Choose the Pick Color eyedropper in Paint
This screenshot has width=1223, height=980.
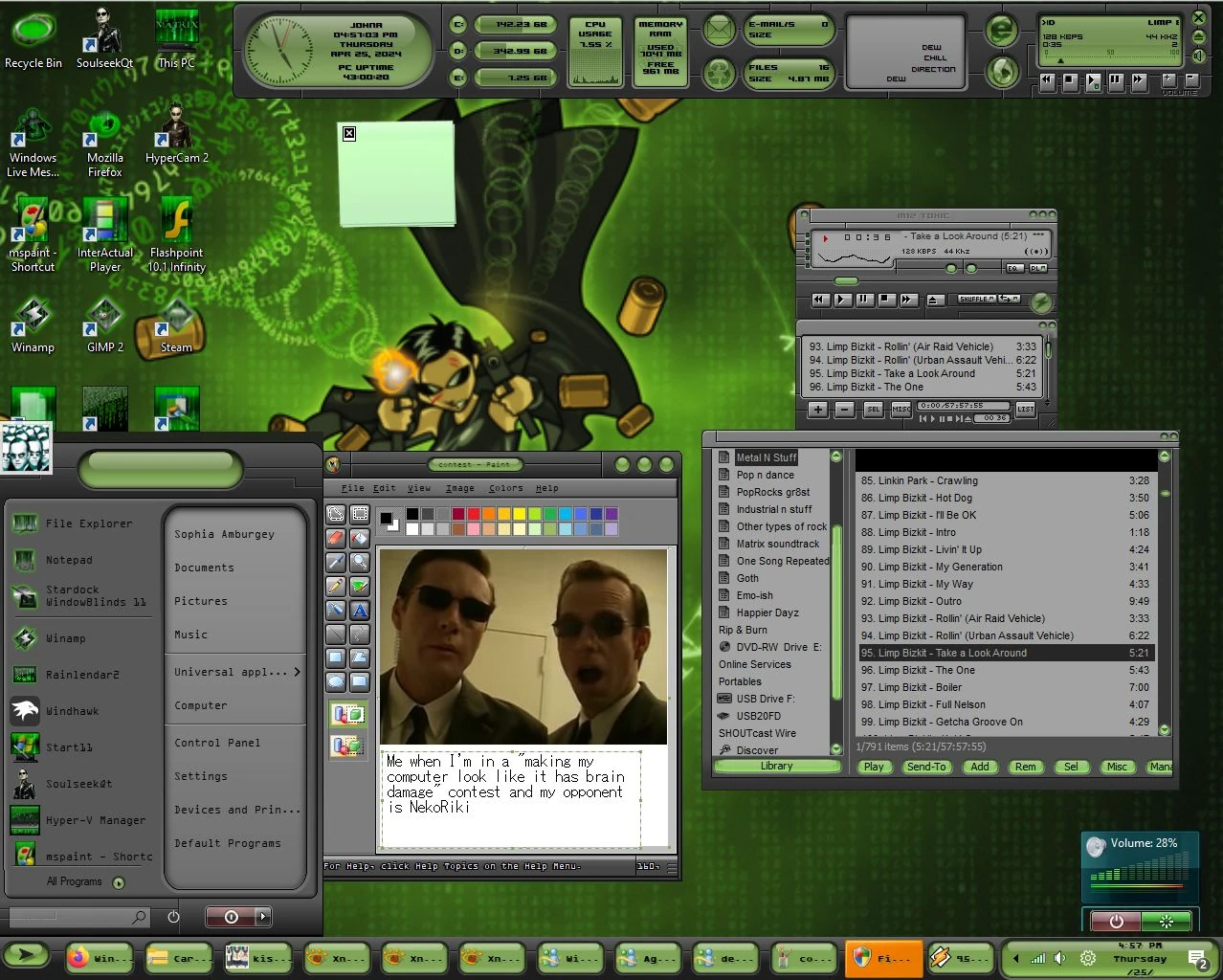coord(336,563)
